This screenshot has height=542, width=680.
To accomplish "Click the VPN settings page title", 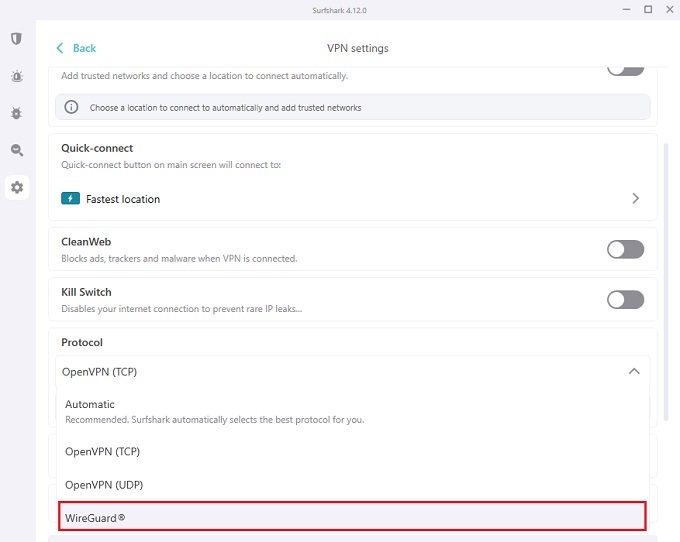I will [x=358, y=48].
